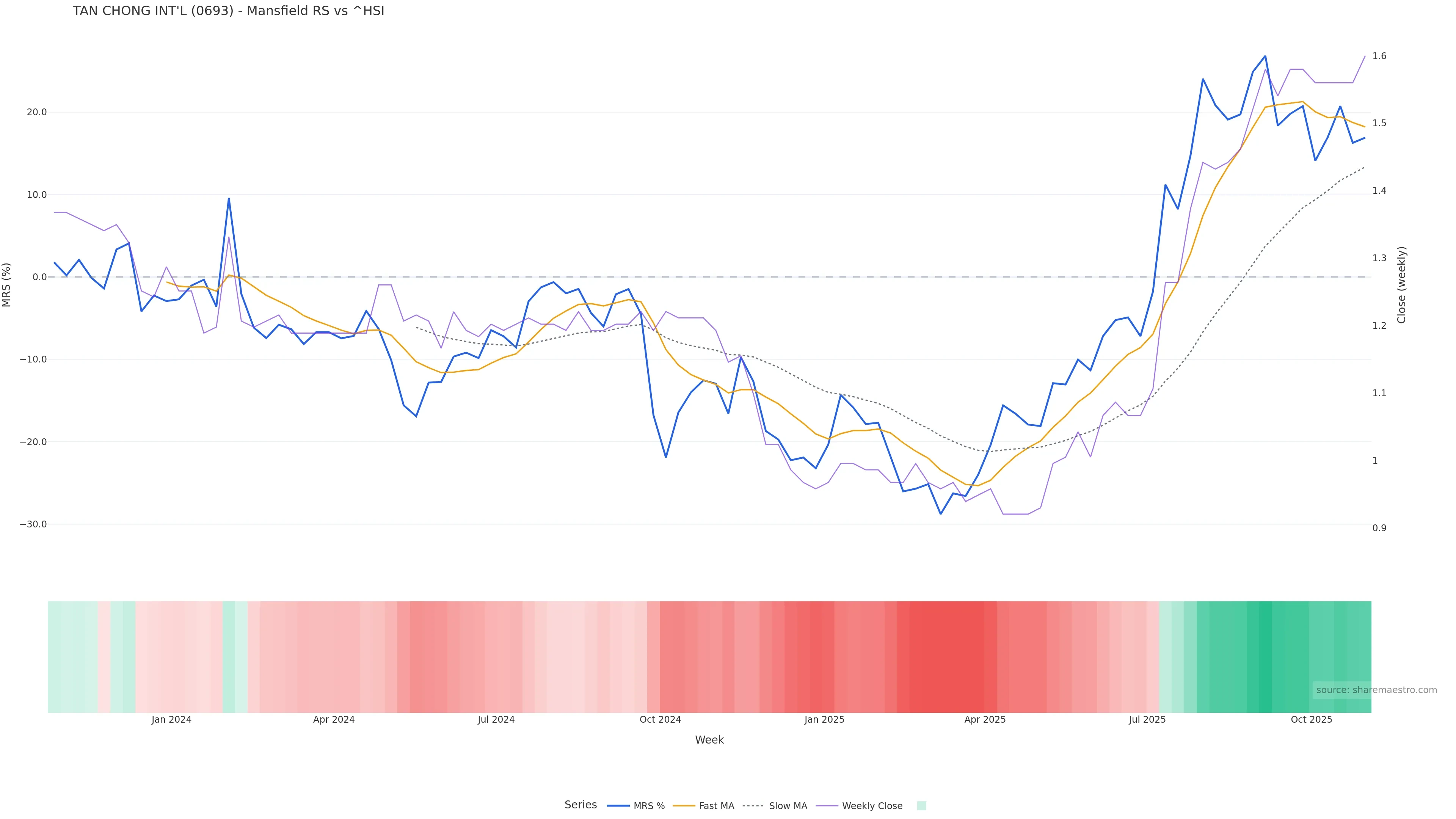The height and width of the screenshot is (819, 1456).
Task: Click the −30.0 left axis tick
Action: tap(33, 524)
